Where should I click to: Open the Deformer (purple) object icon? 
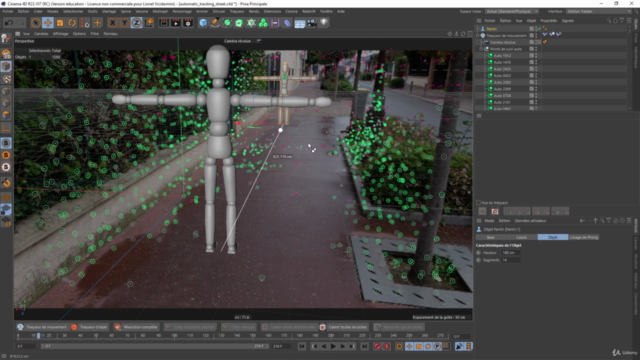point(287,23)
